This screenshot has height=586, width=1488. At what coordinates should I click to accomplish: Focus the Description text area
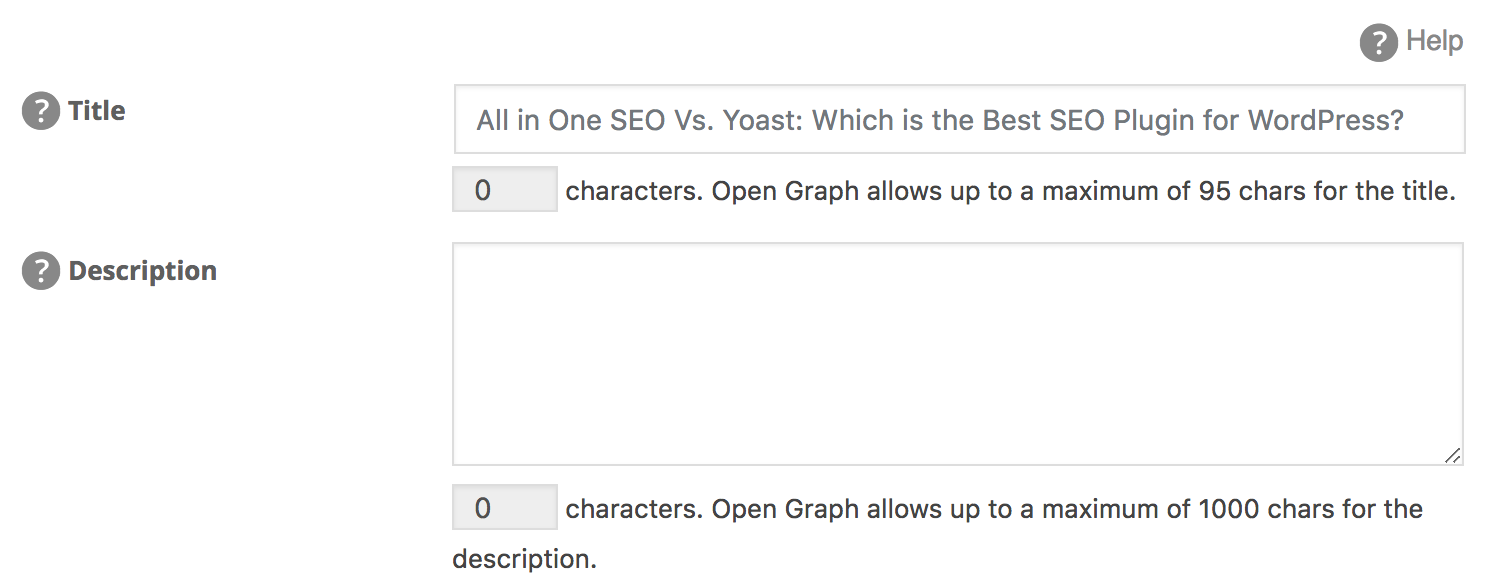pos(958,354)
